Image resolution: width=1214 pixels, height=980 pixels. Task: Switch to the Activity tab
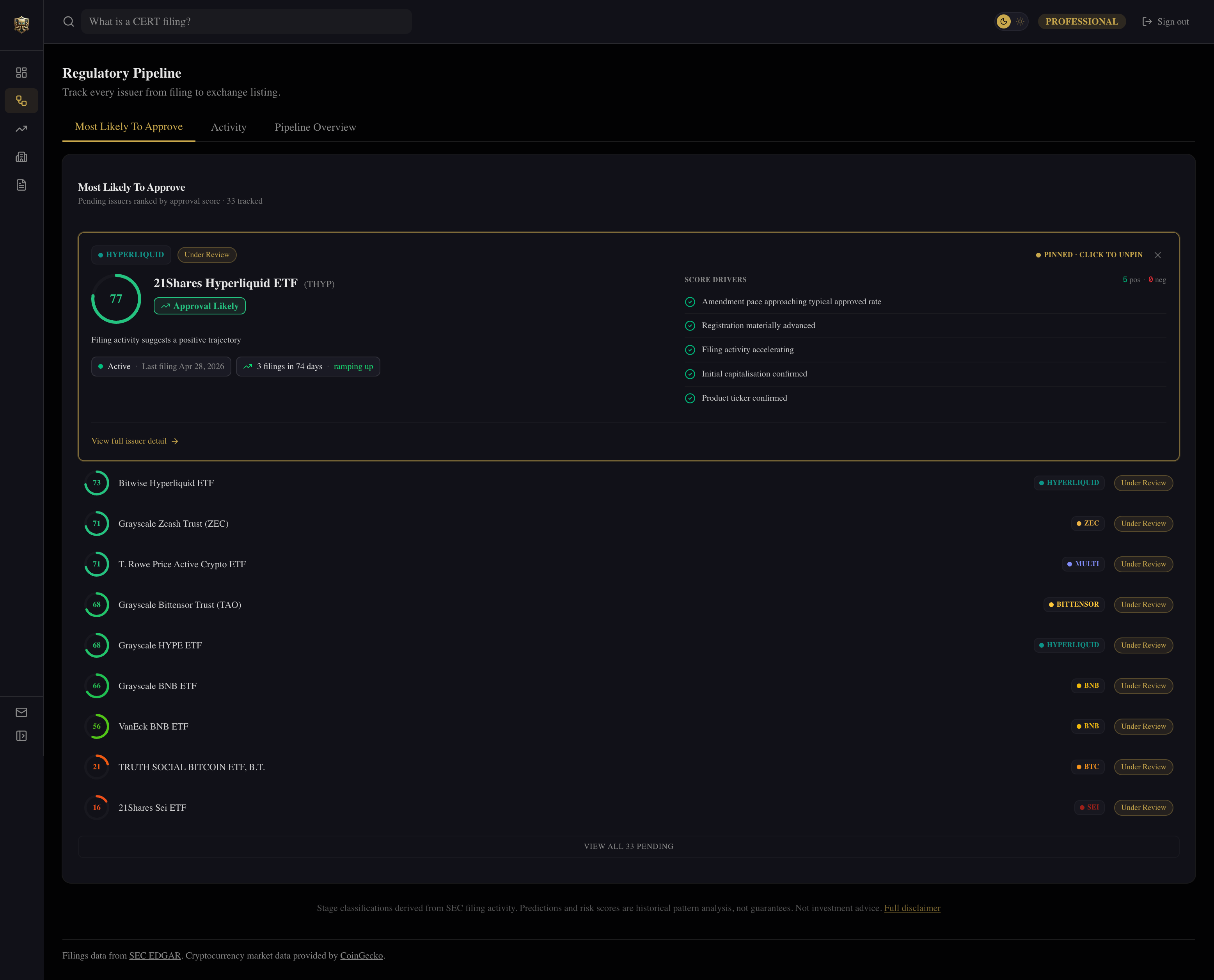[229, 127]
